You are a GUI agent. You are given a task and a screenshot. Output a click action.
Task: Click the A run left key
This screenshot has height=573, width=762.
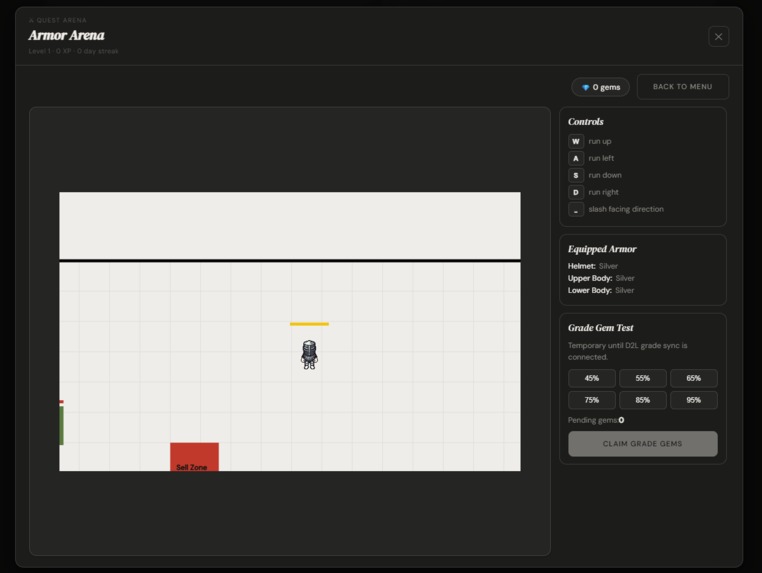pos(576,158)
